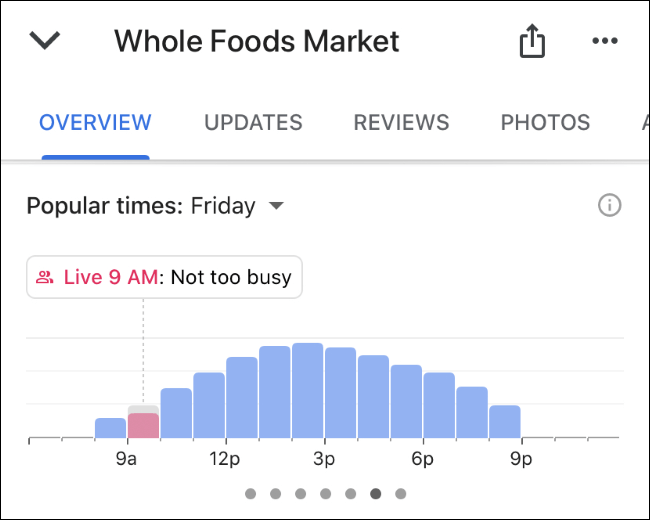Tap the pink live 9a bar

[143, 425]
